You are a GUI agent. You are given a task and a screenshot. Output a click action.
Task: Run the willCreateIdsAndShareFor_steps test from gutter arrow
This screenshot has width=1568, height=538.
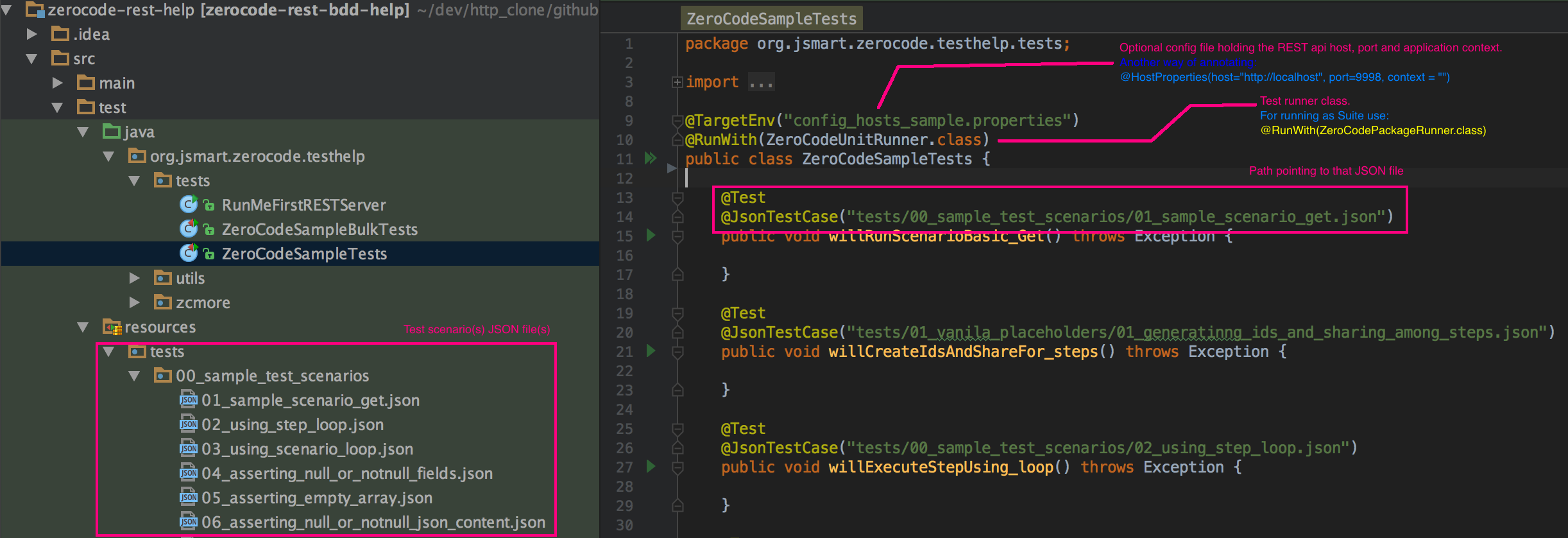coord(651,351)
